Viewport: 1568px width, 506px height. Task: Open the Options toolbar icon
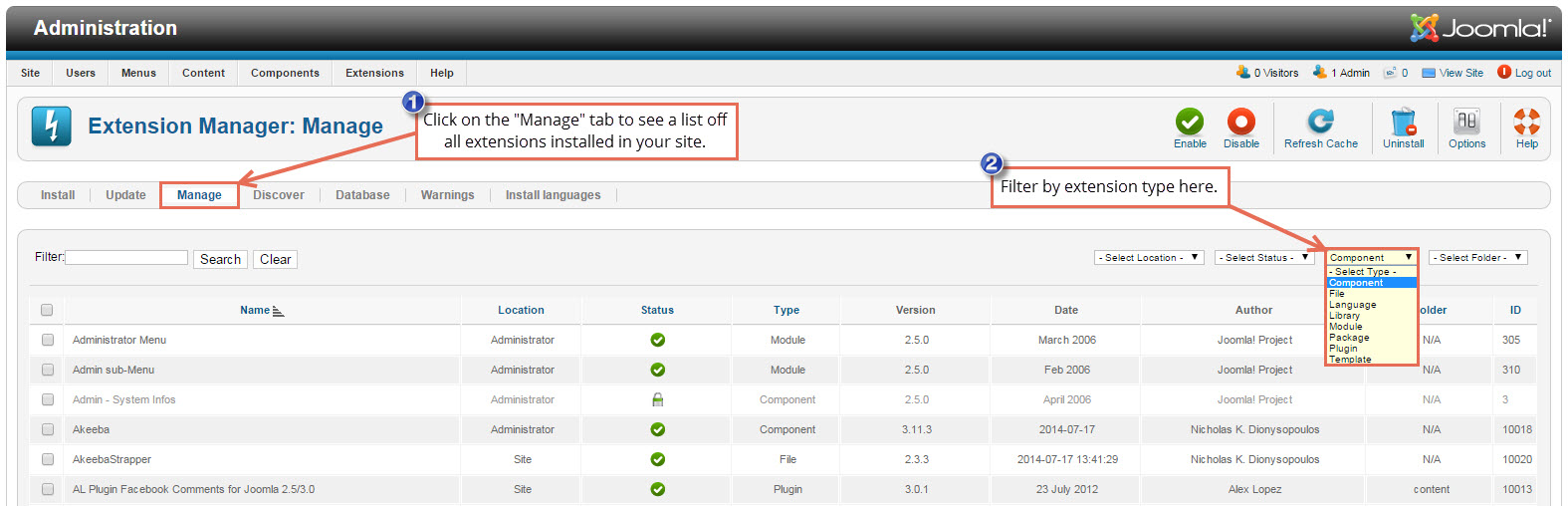[1467, 122]
